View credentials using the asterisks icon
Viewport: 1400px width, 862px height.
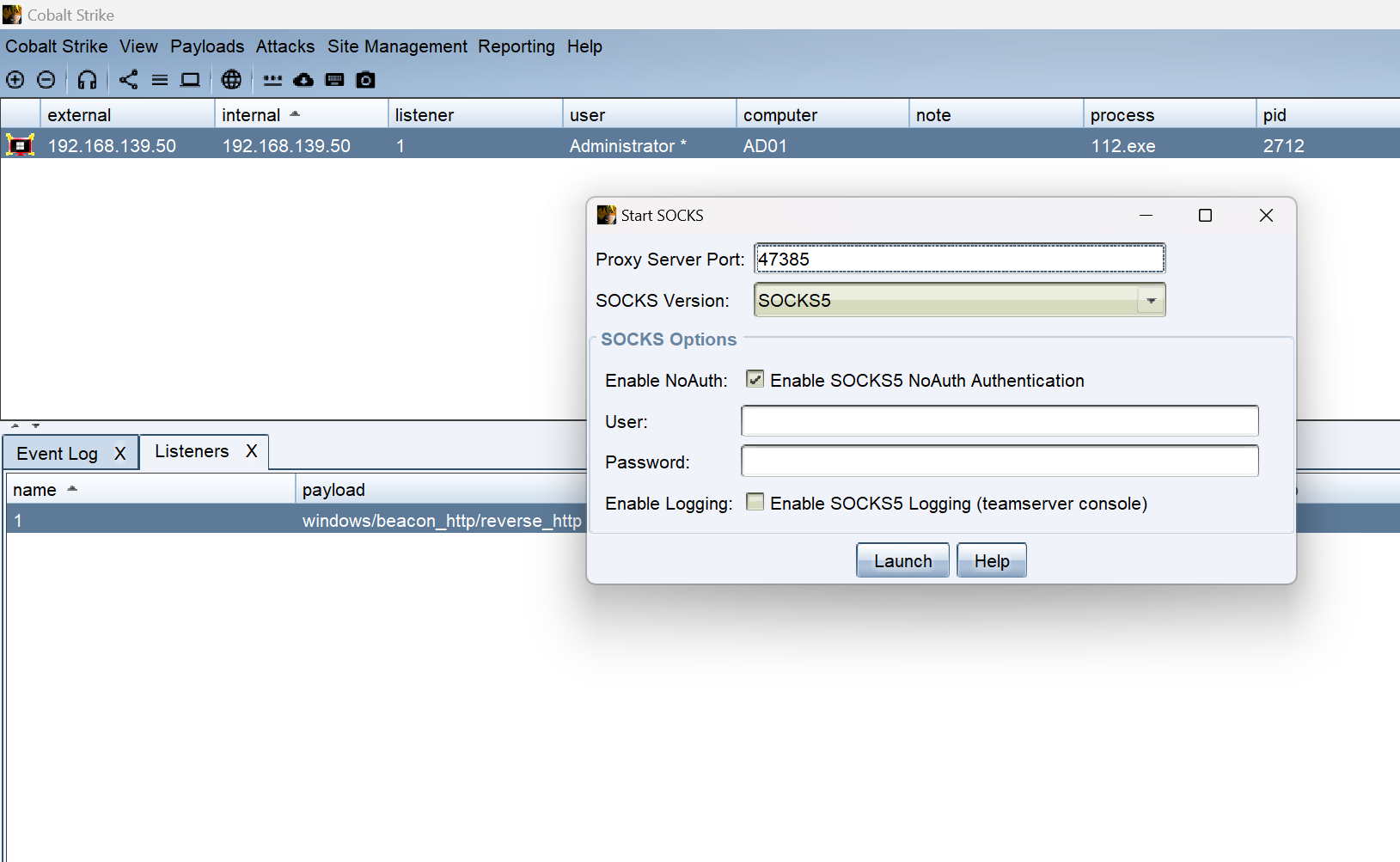pos(272,80)
